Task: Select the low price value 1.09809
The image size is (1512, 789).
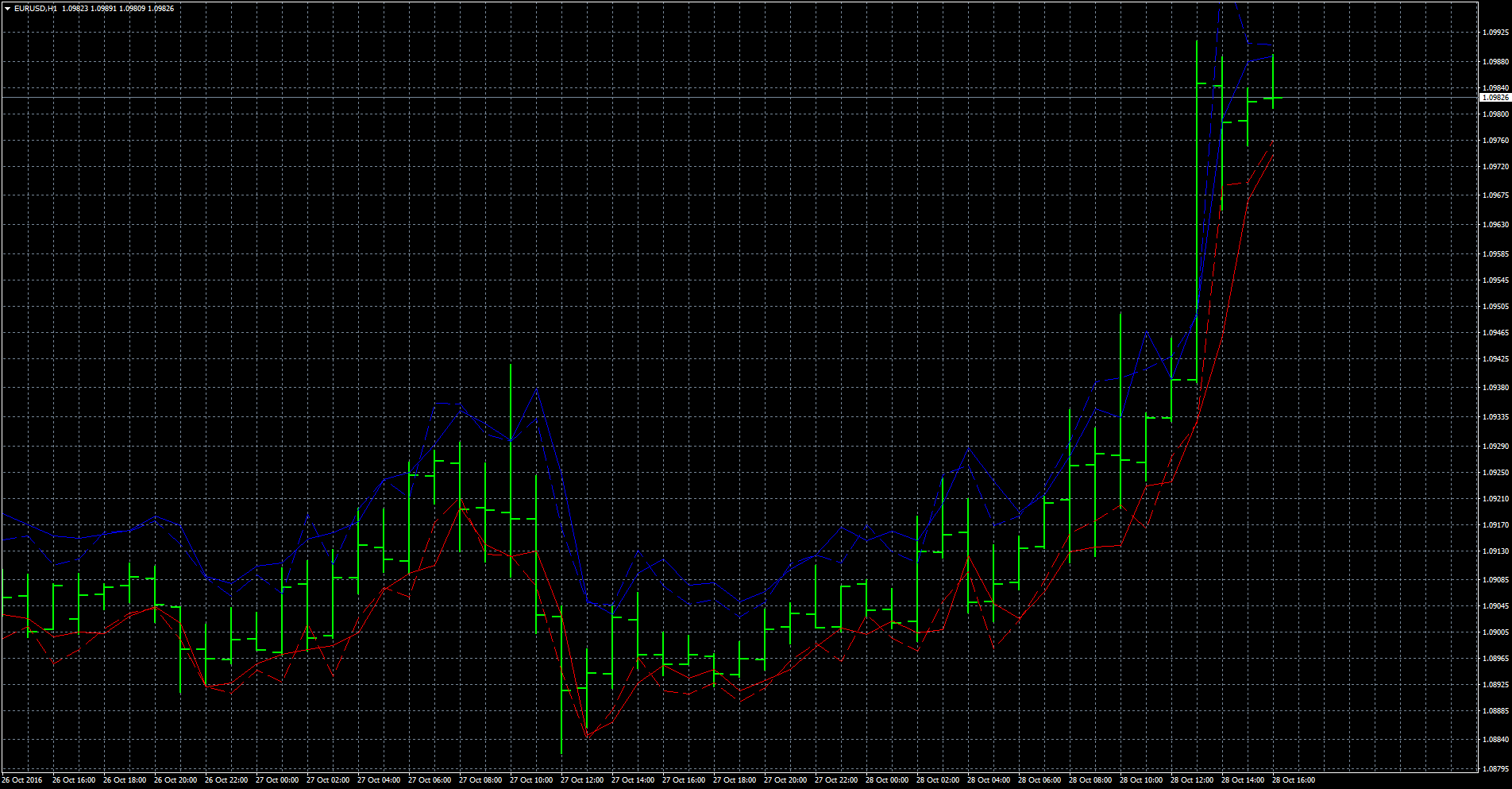Action: (x=131, y=8)
